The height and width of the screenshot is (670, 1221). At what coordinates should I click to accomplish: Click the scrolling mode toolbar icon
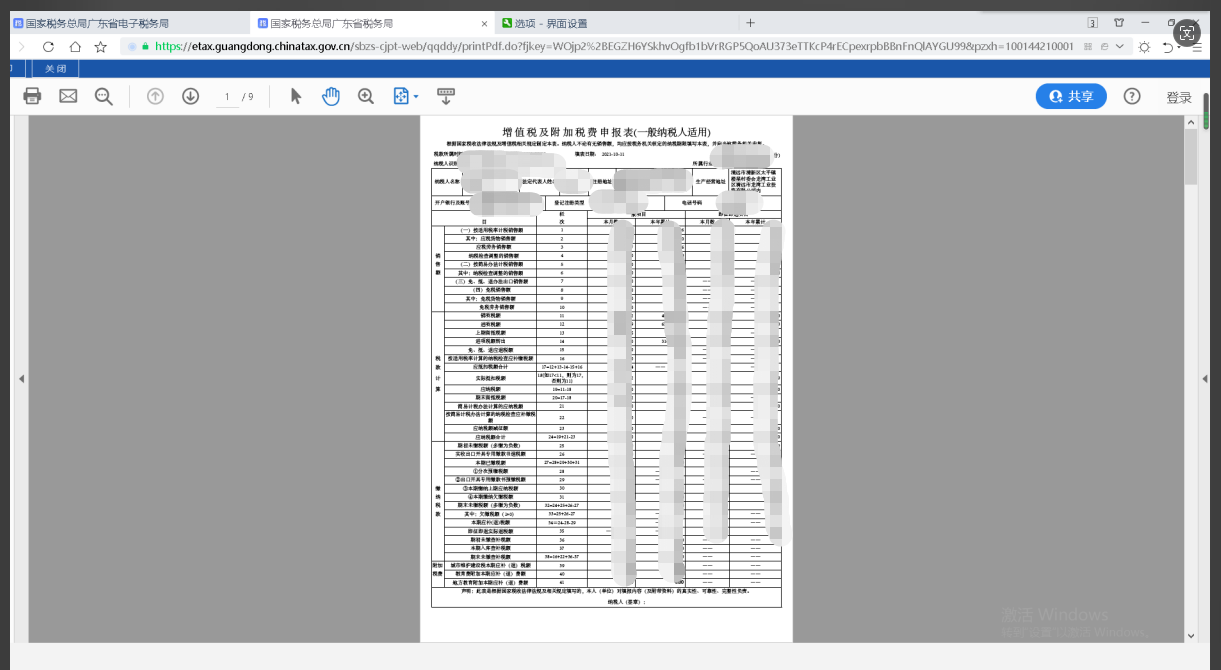pos(446,96)
